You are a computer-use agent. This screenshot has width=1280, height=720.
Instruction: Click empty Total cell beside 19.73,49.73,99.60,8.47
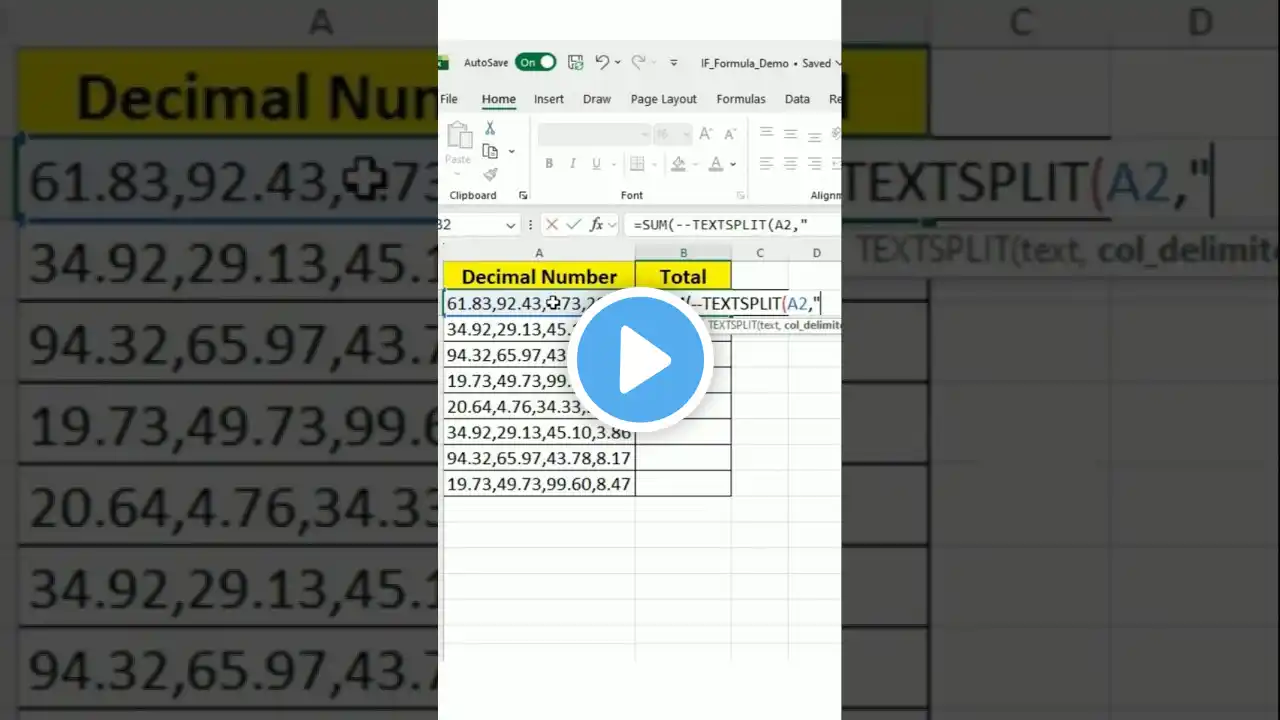click(x=683, y=484)
